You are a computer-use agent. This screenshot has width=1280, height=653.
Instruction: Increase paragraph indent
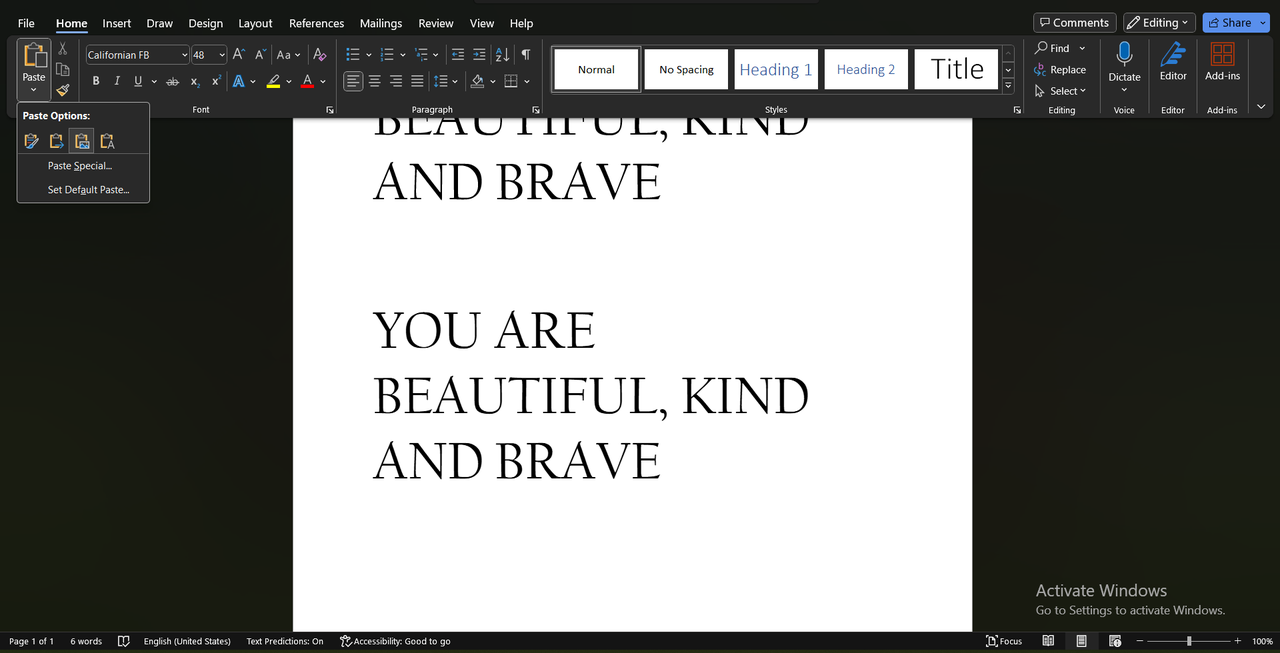480,55
